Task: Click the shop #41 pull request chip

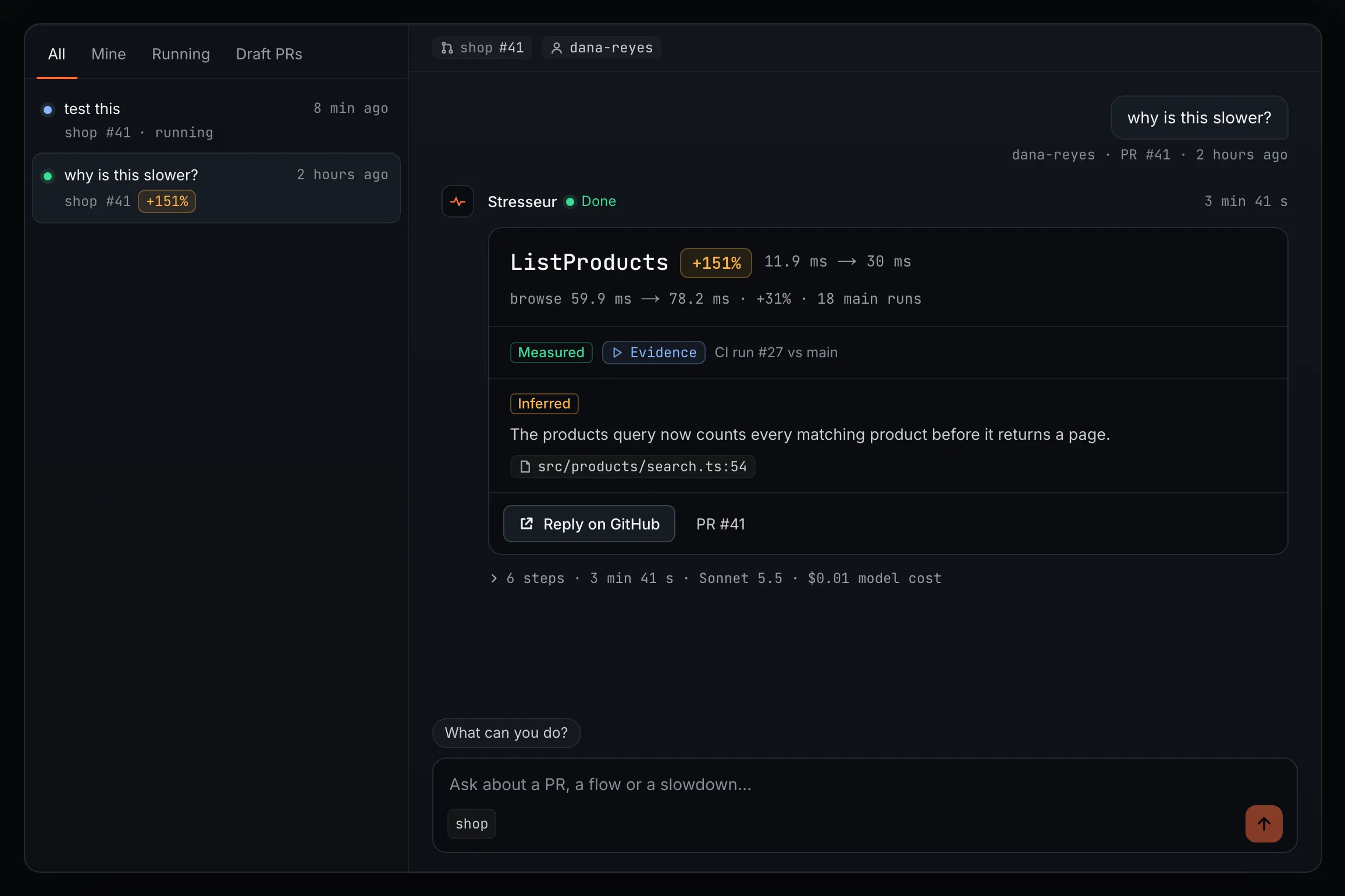Action: click(482, 48)
